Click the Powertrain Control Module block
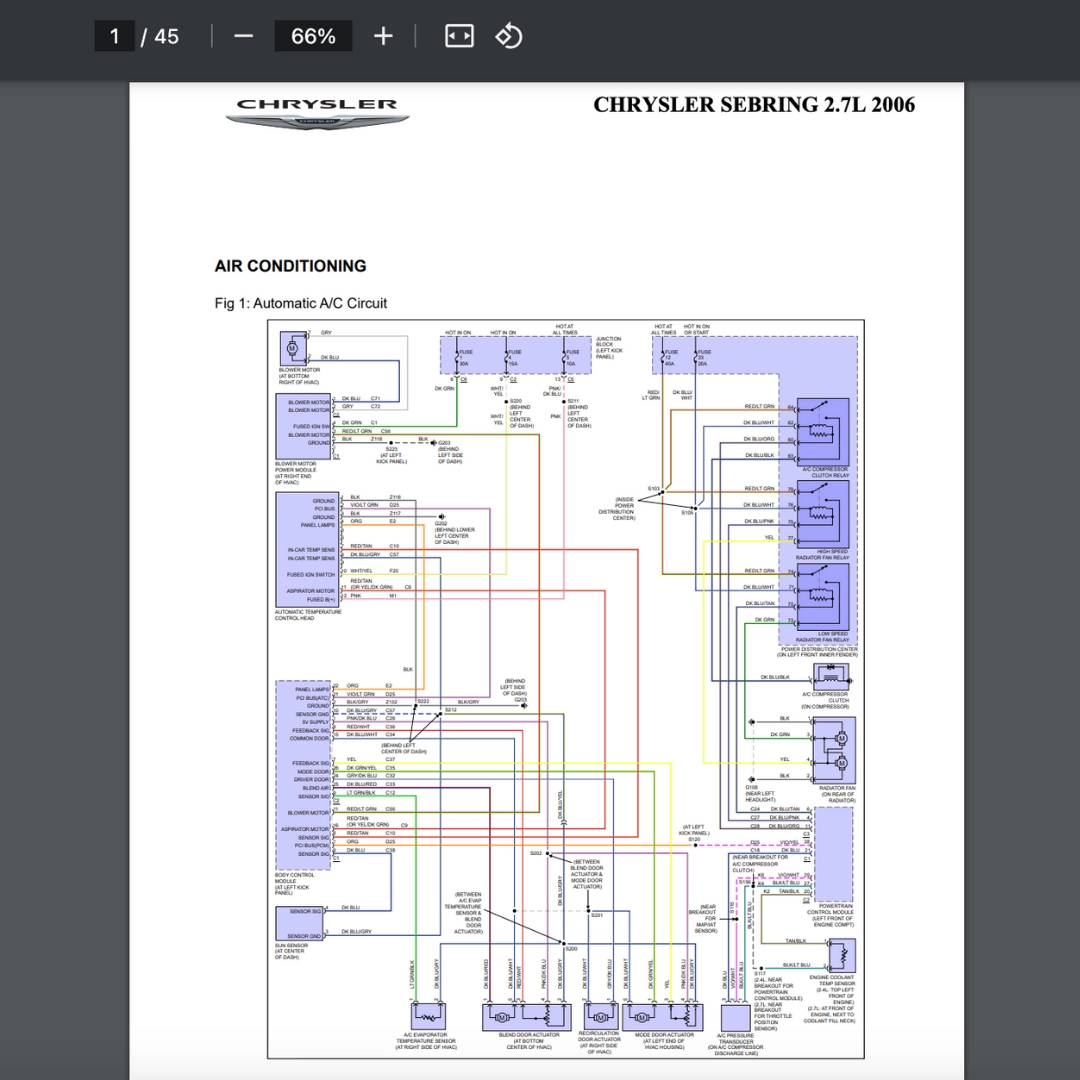Screen dimensions: 1080x1080 point(833,854)
